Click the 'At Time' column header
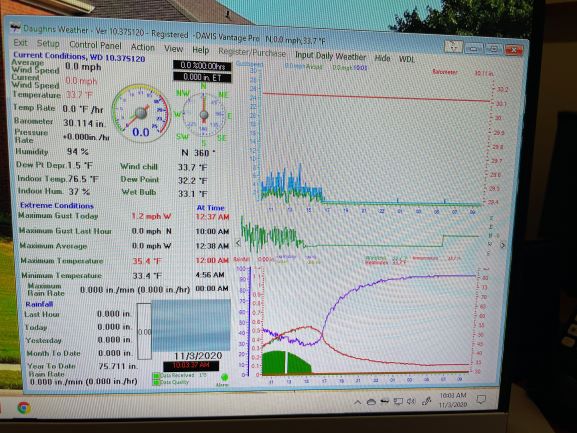 [x=210, y=207]
